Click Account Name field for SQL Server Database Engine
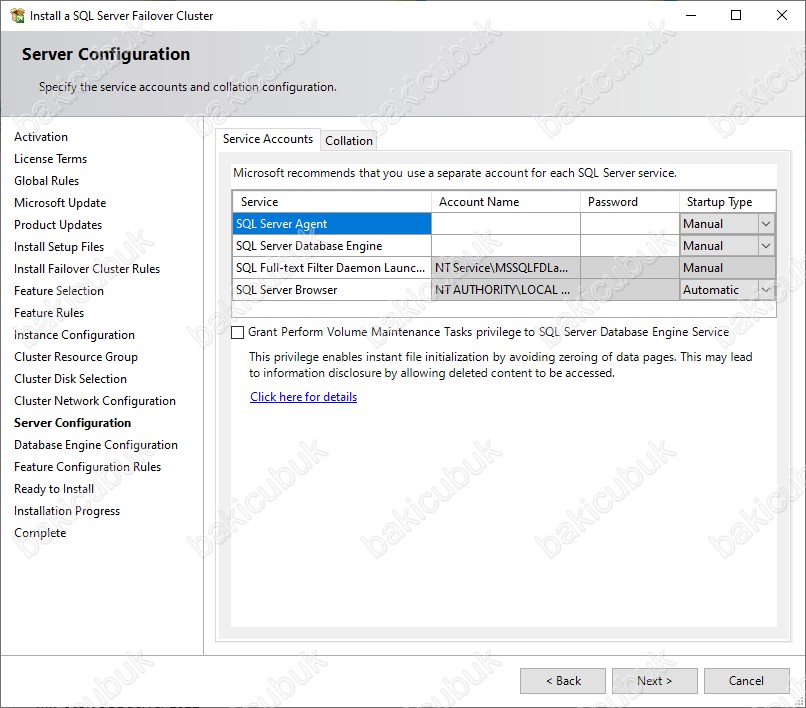Screen dimensions: 806x708 point(506,246)
